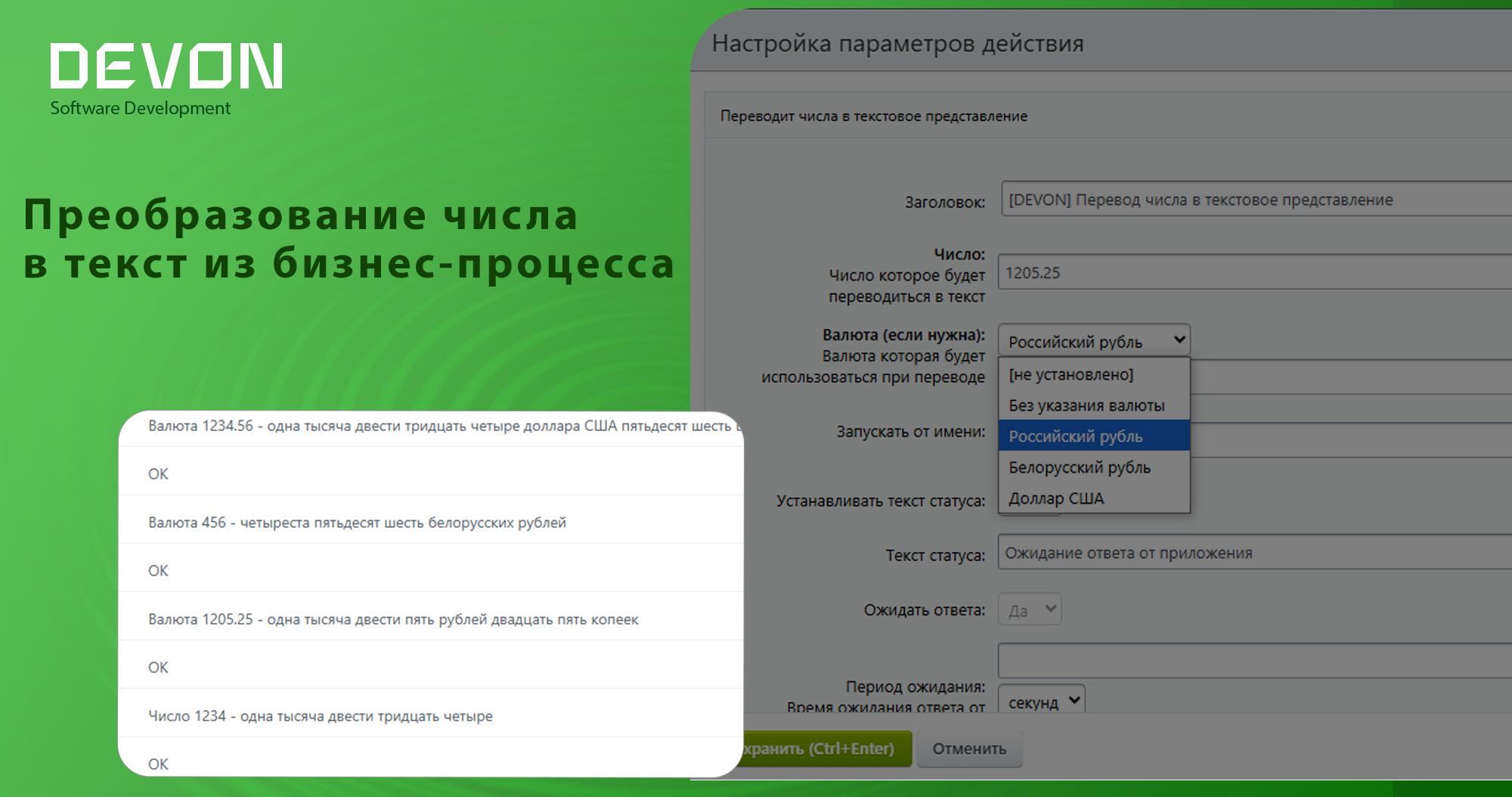Open the секунд time unit dropdown

click(1042, 700)
